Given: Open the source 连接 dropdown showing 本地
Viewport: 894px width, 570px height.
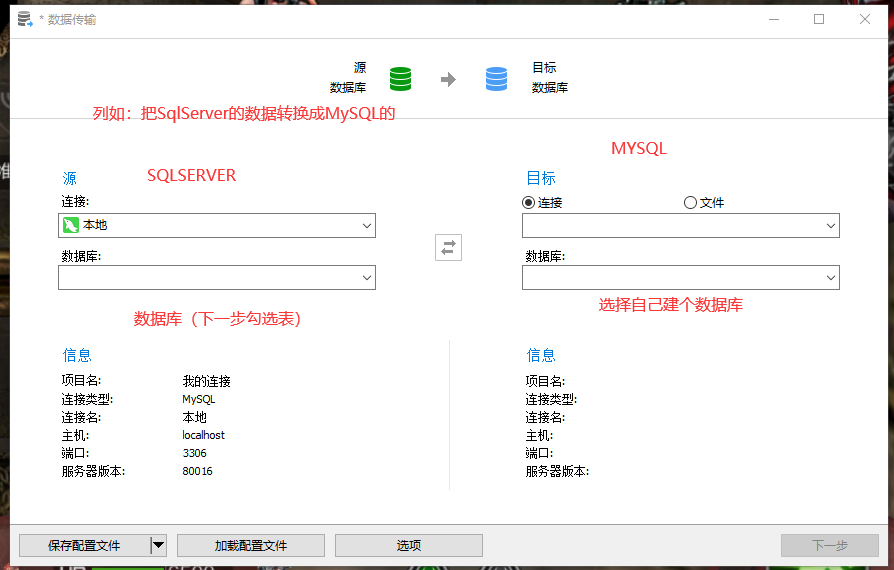Looking at the screenshot, I should (x=217, y=226).
